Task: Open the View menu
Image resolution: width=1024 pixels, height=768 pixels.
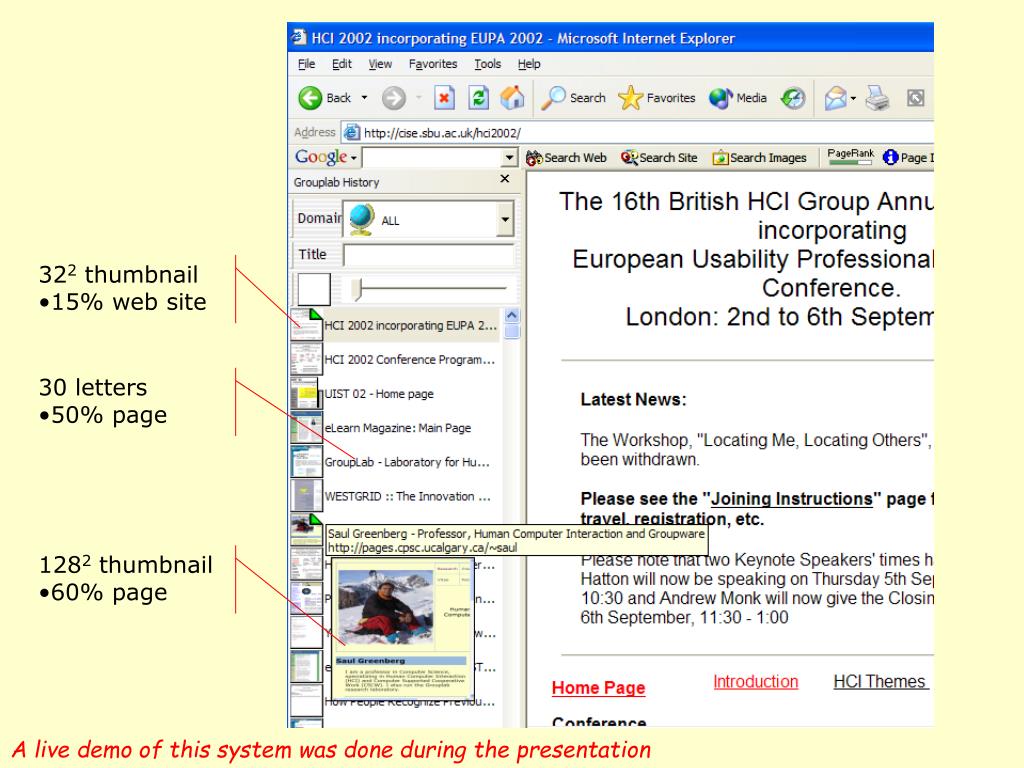Action: pos(380,64)
